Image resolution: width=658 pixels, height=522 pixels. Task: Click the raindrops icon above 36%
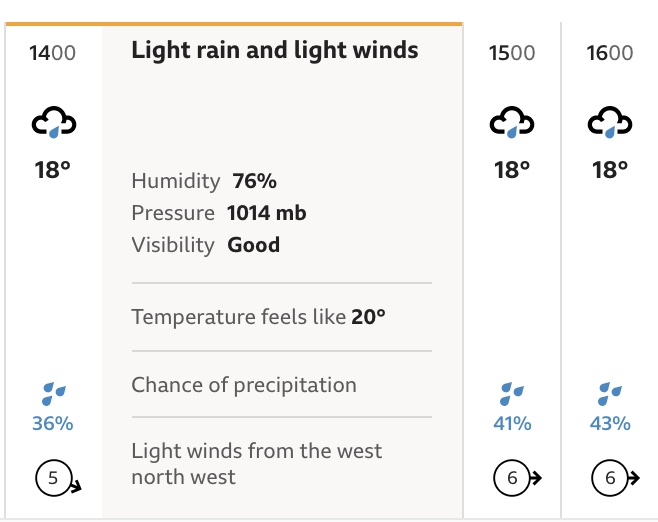(54, 394)
